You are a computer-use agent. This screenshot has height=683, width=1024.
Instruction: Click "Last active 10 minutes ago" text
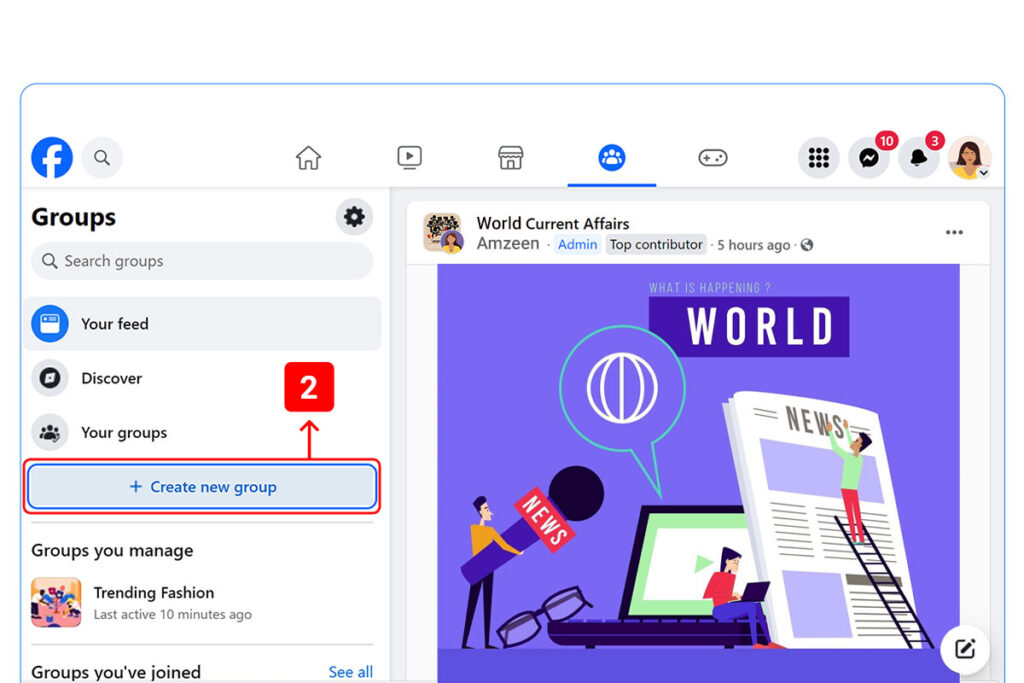point(172,614)
